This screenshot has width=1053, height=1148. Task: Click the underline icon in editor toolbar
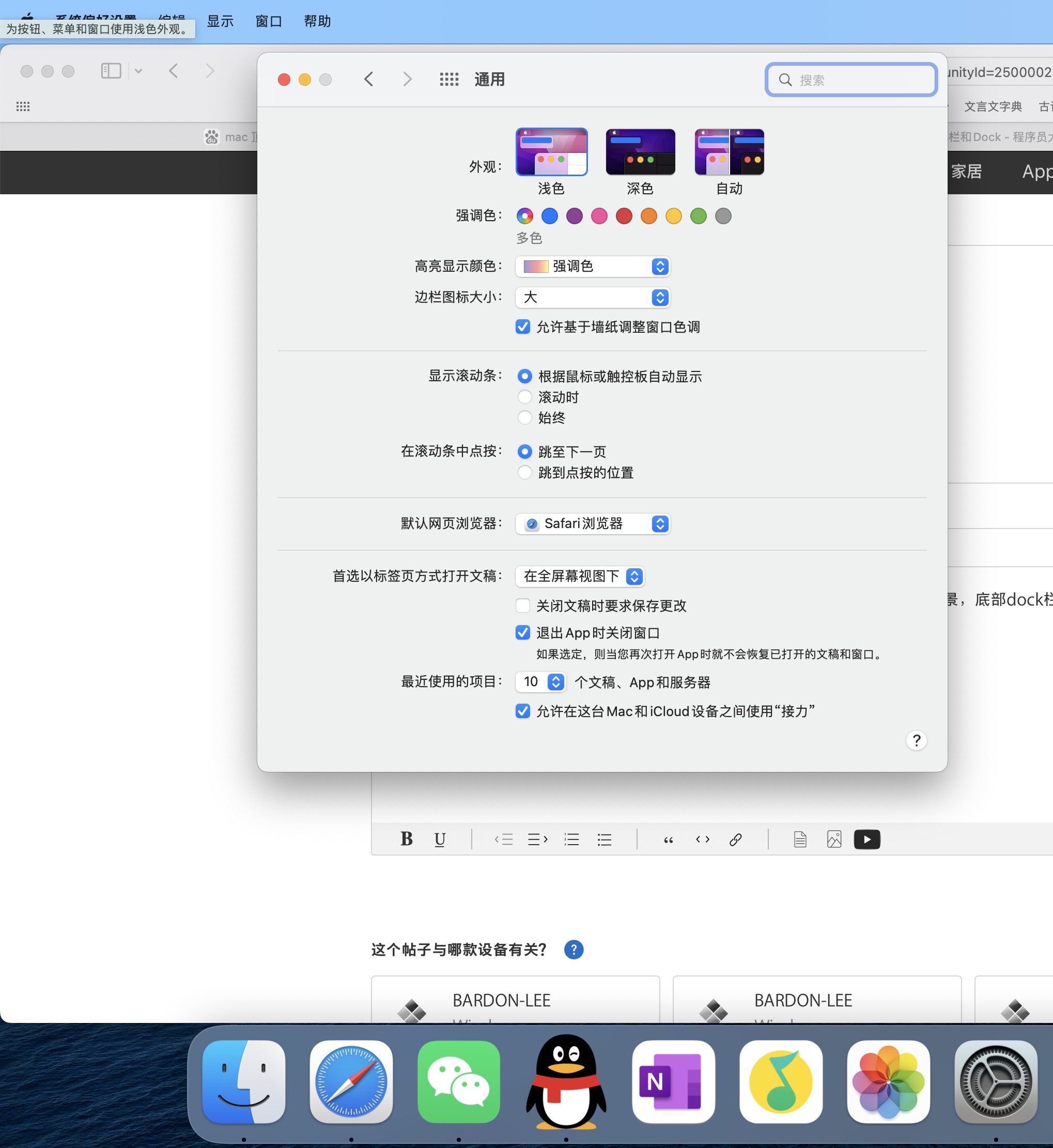[439, 839]
